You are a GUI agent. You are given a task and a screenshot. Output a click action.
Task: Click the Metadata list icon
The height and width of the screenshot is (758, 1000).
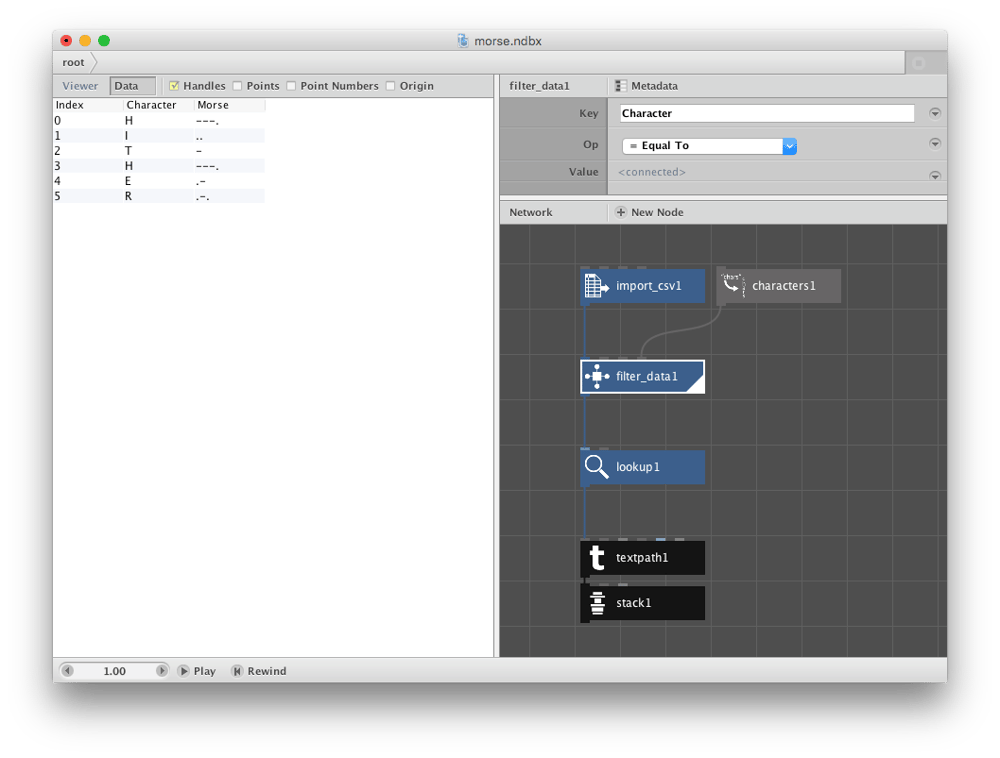click(x=621, y=86)
